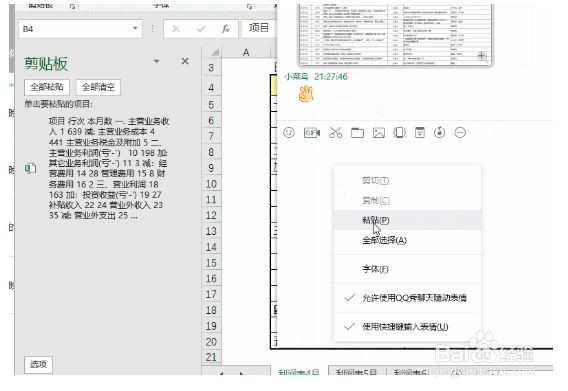
Task: Select column A header
Action: point(246,53)
